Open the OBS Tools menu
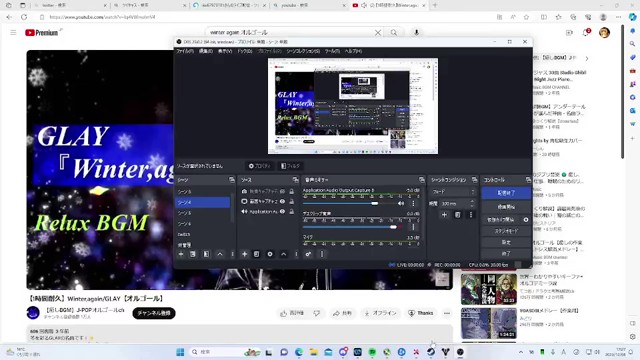 (x=332, y=51)
